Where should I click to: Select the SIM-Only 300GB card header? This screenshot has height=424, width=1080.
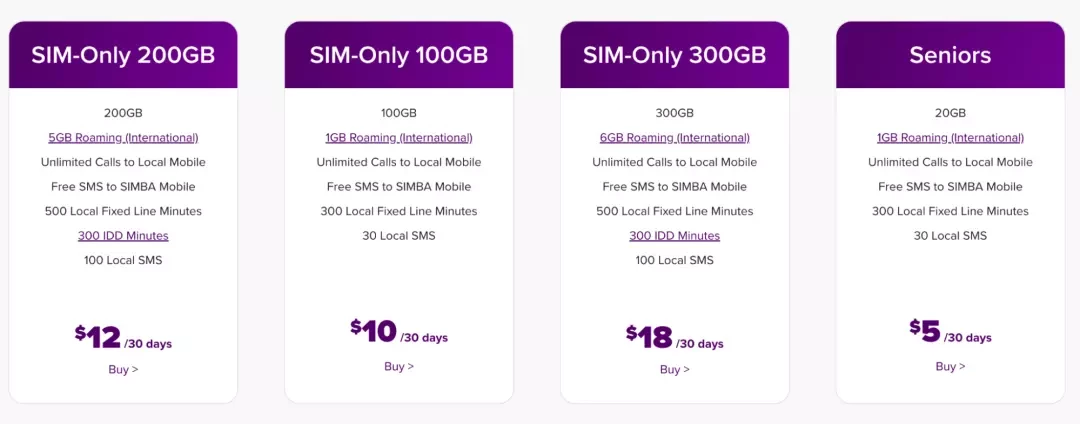click(674, 55)
